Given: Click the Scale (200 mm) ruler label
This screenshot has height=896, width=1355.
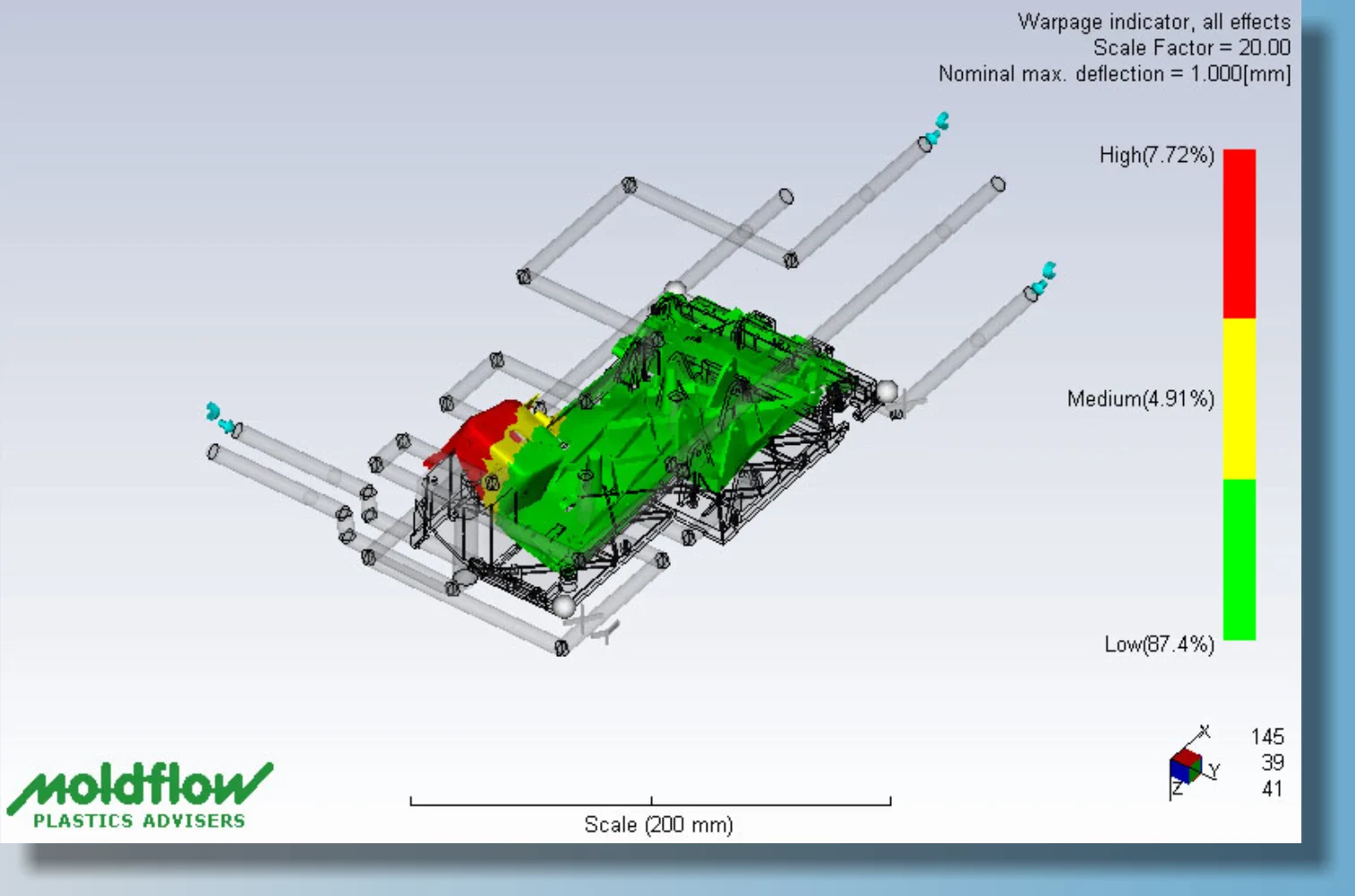Looking at the screenshot, I should click(658, 824).
